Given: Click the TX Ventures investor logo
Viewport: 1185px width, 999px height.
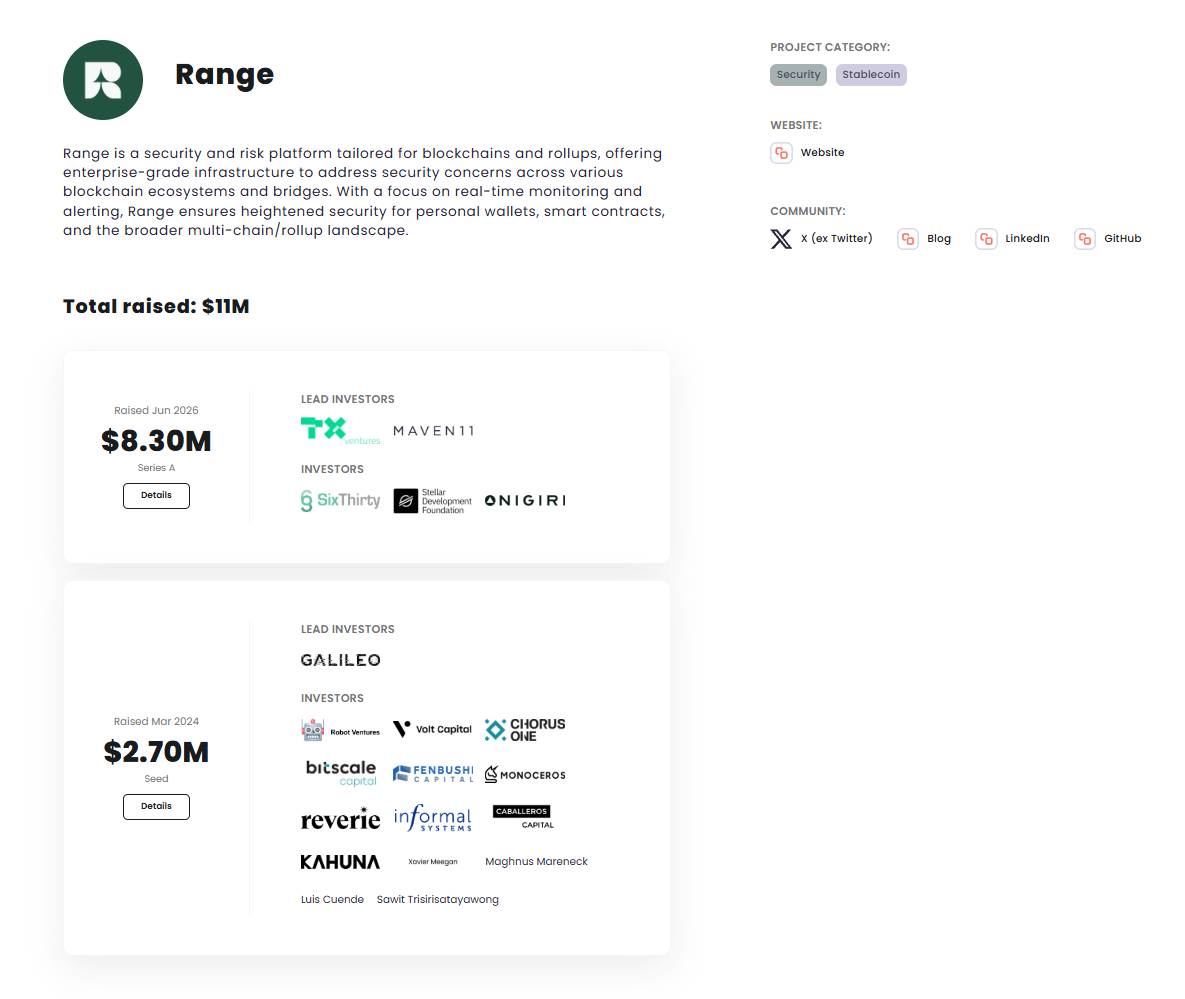Looking at the screenshot, I should tap(340, 431).
